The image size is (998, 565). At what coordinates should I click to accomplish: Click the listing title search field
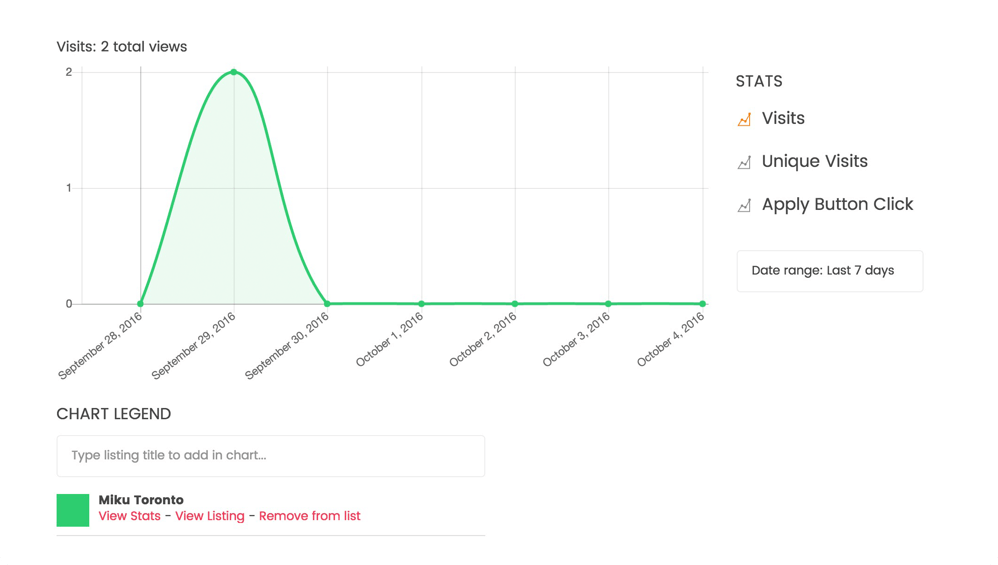pos(271,456)
